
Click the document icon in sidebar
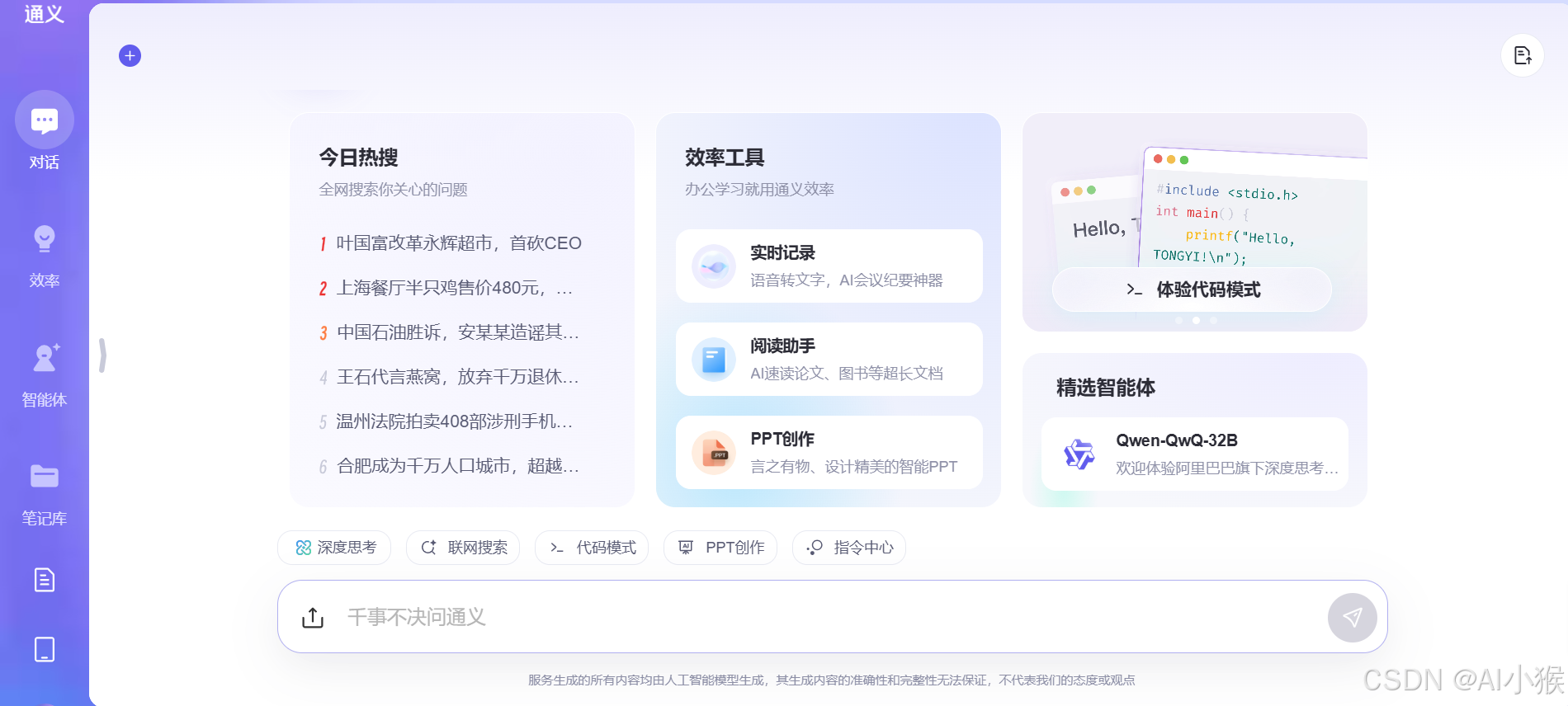click(x=45, y=580)
